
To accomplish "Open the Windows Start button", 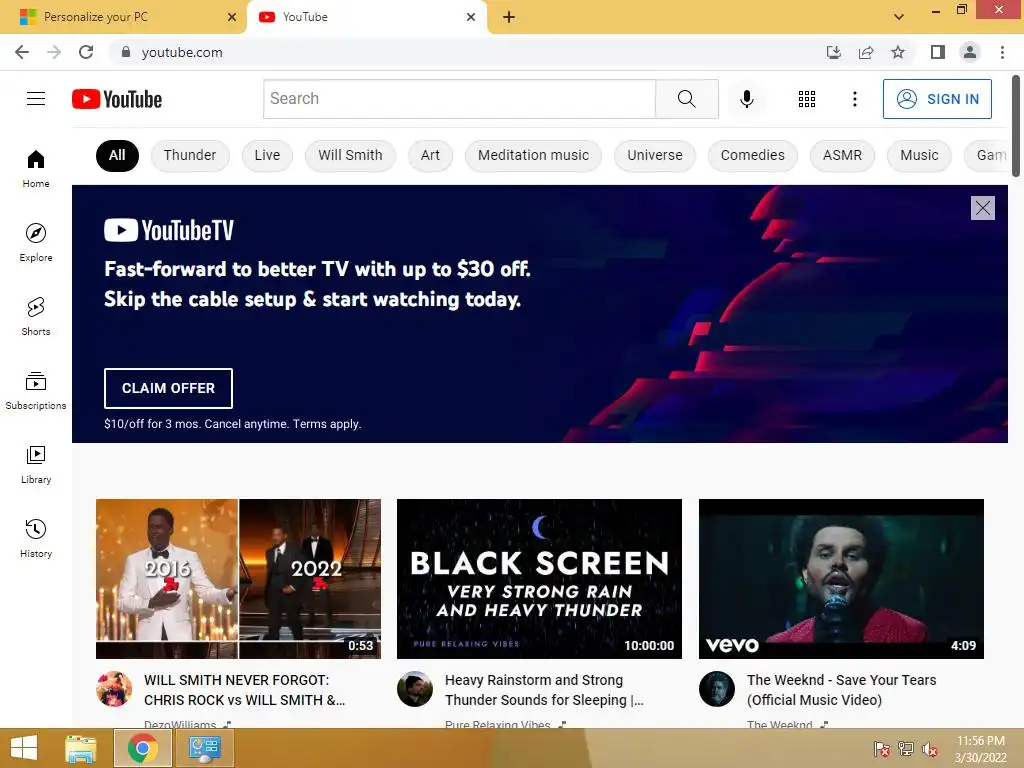I will 24,748.
